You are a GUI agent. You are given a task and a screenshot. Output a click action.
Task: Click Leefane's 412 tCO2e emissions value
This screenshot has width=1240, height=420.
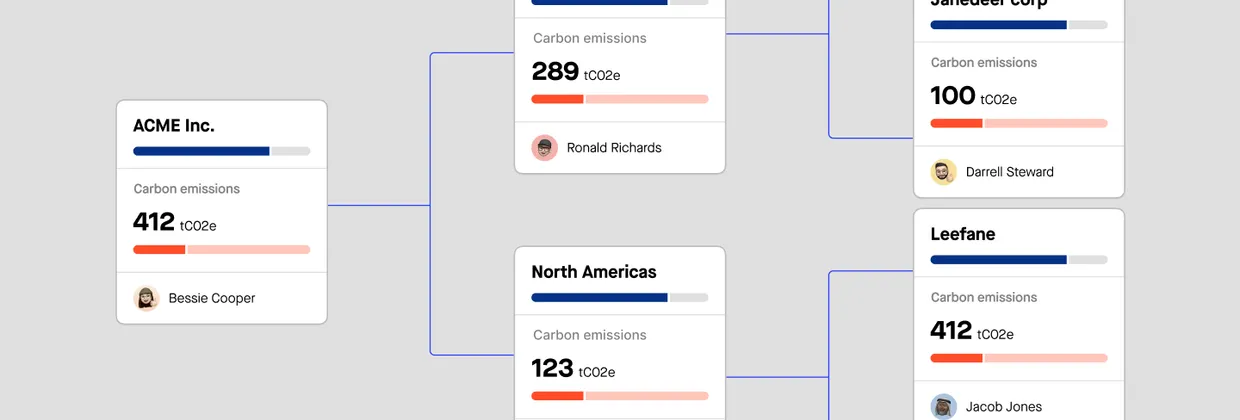click(972, 331)
